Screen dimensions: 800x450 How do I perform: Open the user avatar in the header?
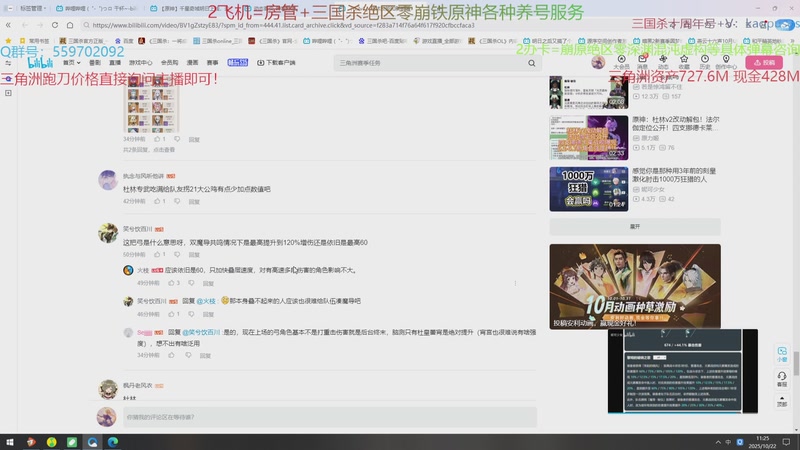pyautogui.click(x=598, y=63)
